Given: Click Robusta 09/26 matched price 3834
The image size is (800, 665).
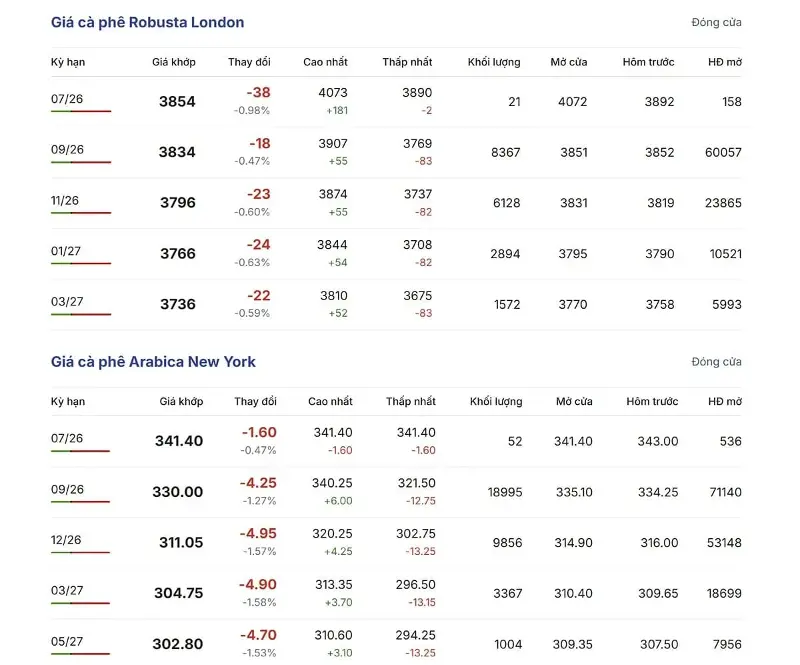Looking at the screenshot, I should [x=177, y=152].
